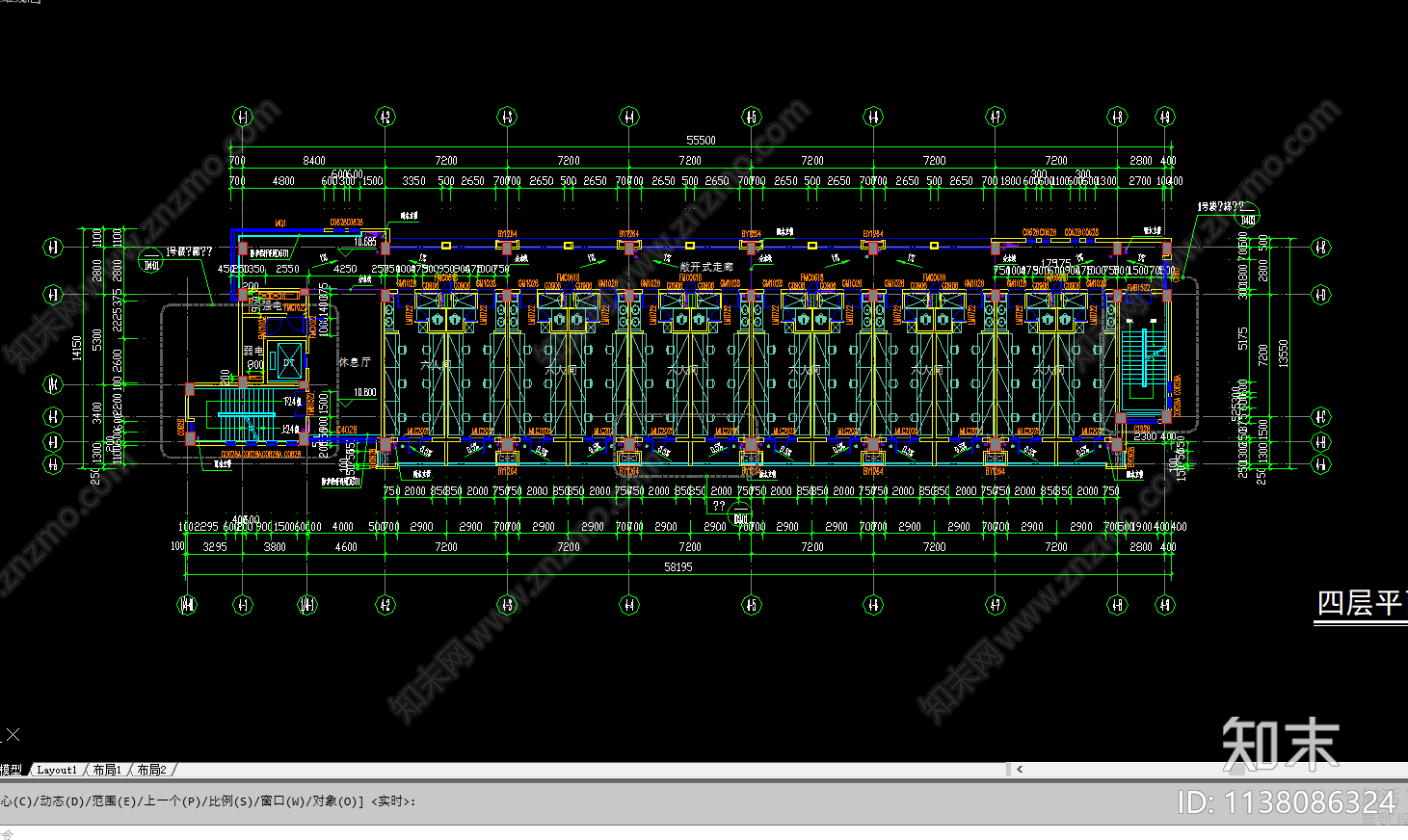Screen dimensions: 1408x840
Task: Click the UCS crosshair icon in bottom-left corner
Action: coord(13,735)
